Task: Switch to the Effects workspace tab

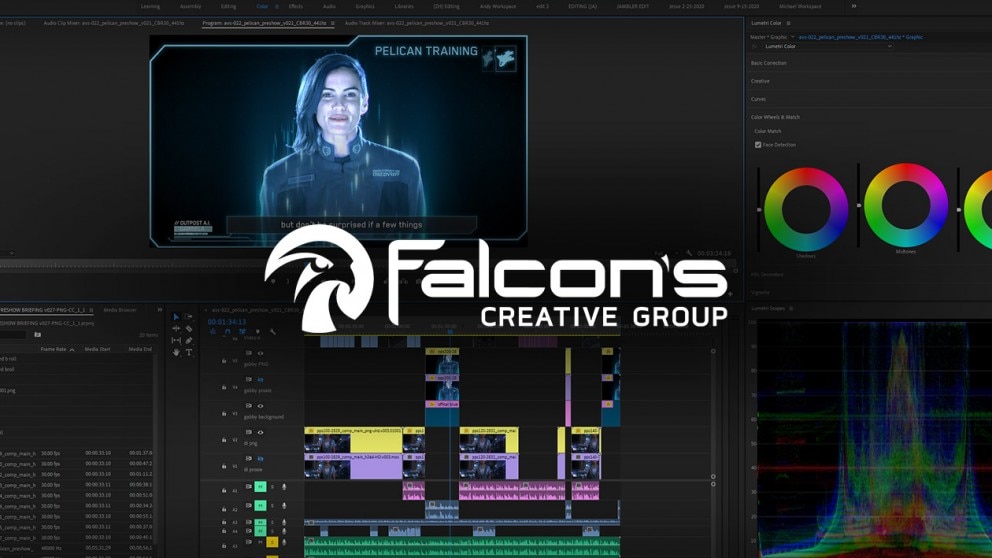Action: click(295, 6)
